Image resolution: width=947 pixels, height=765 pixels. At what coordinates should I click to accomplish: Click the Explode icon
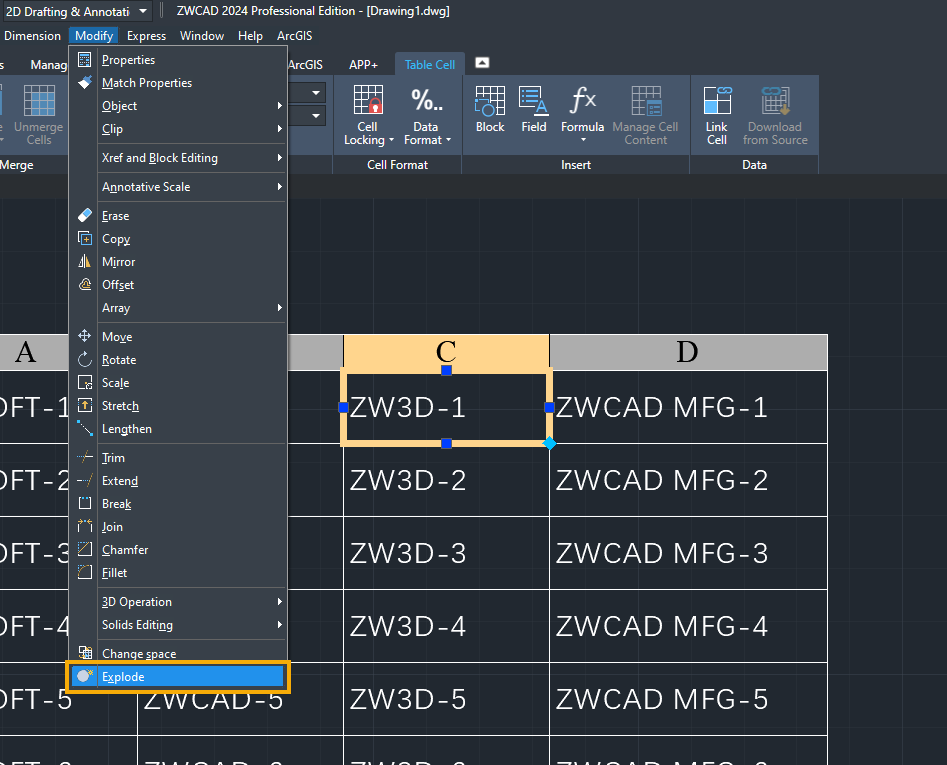tap(85, 676)
